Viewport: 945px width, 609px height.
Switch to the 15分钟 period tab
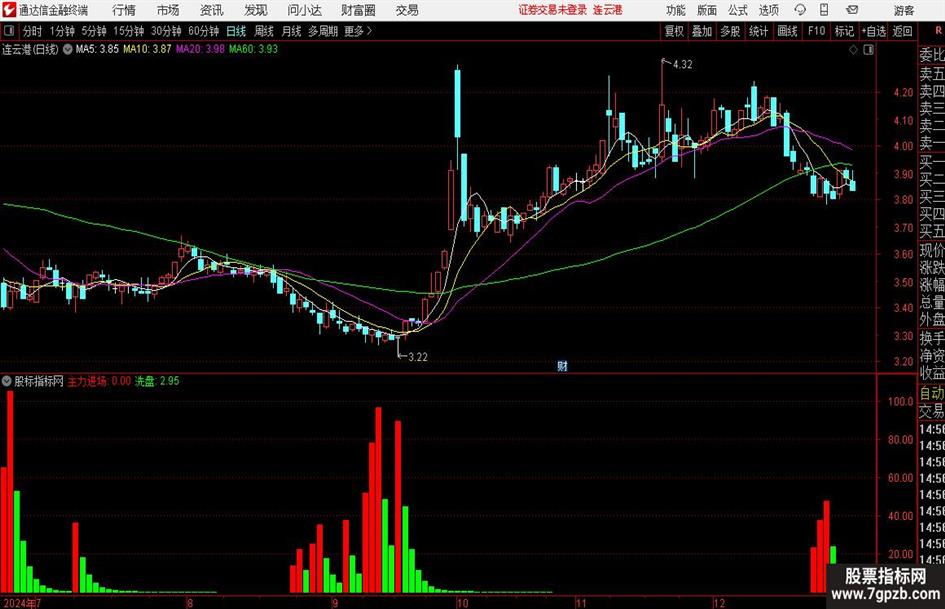[128, 31]
